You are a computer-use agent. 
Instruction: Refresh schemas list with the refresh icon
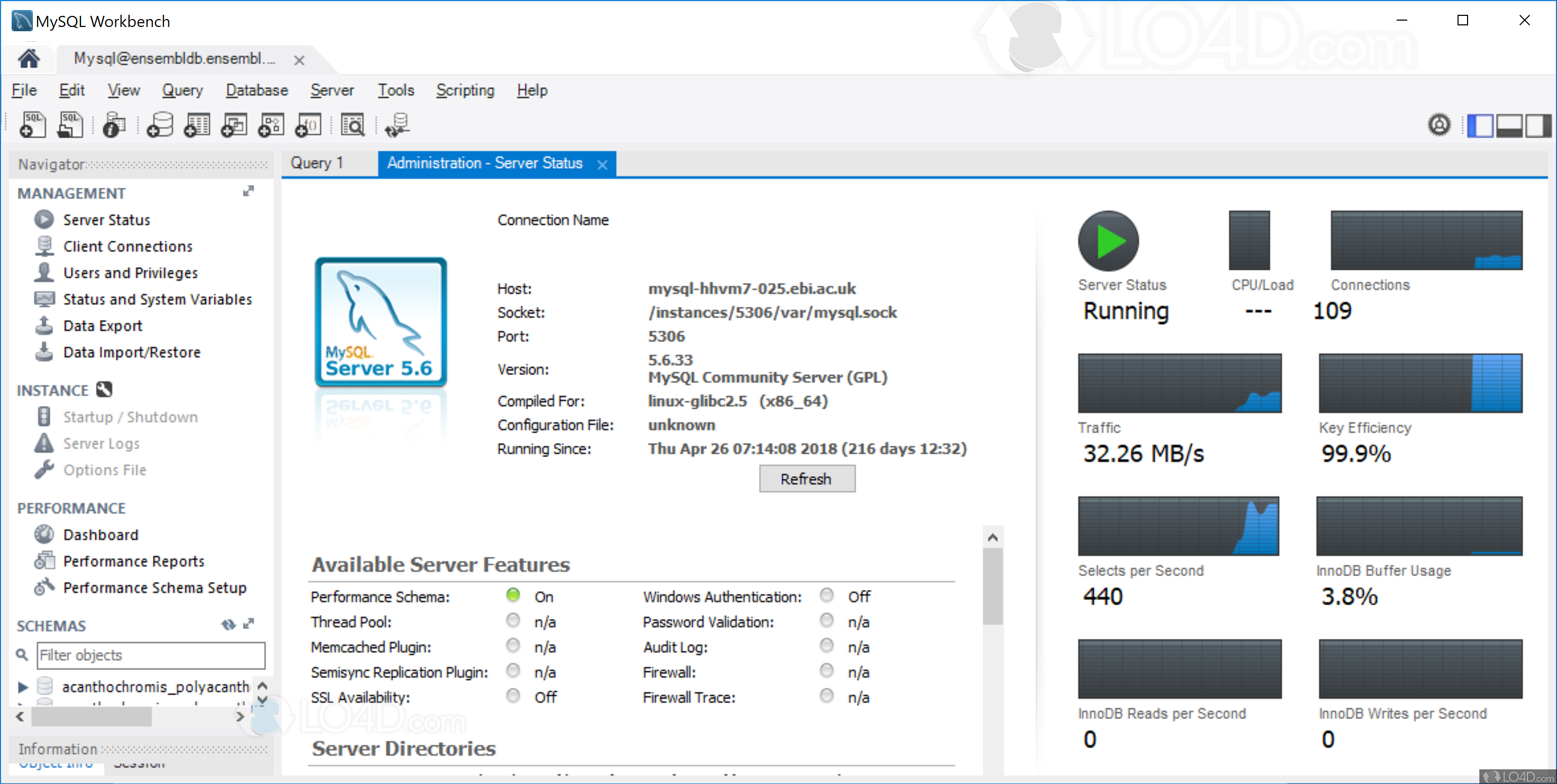[x=228, y=625]
